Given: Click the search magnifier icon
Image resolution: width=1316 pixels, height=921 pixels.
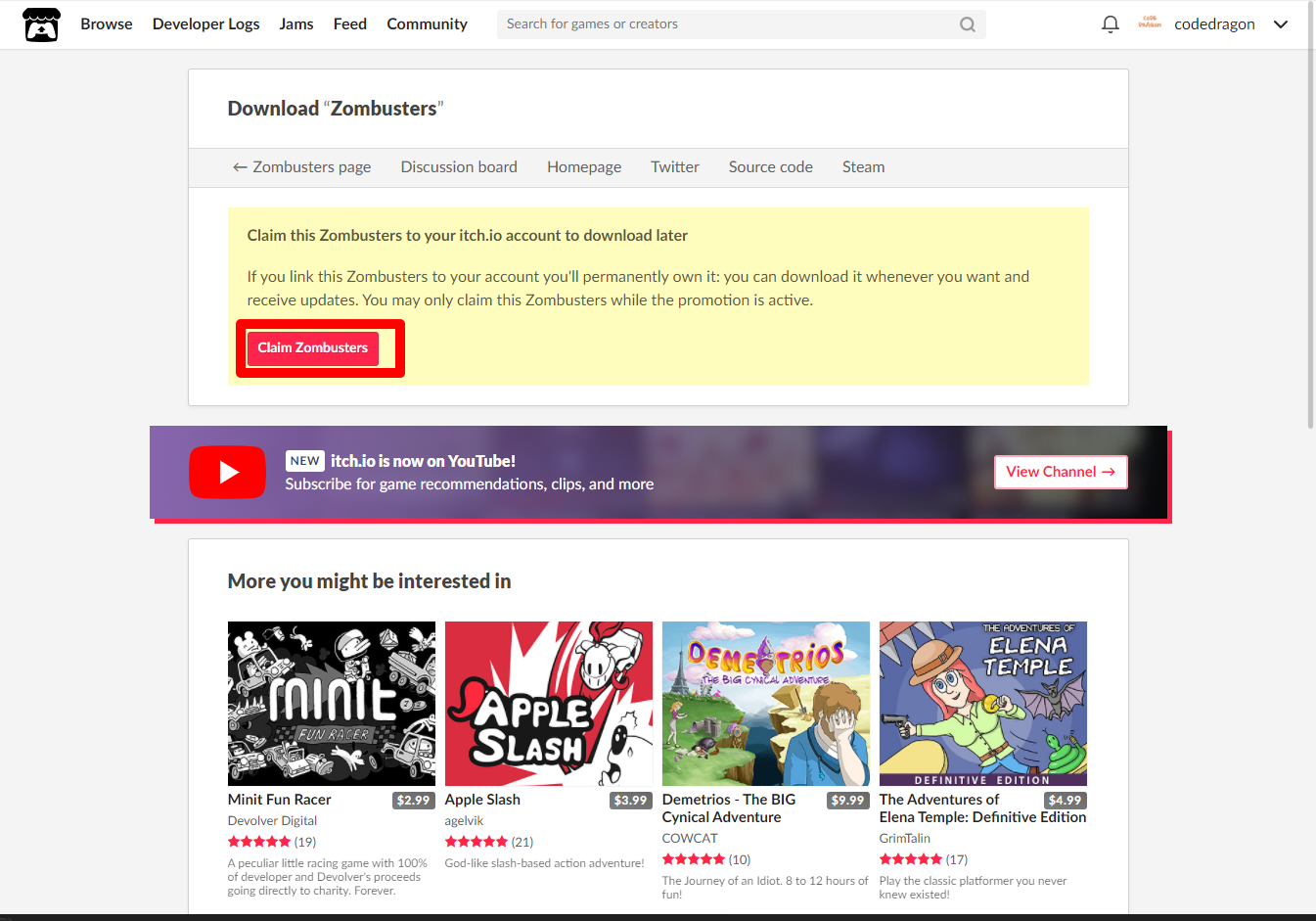Looking at the screenshot, I should coord(967,24).
